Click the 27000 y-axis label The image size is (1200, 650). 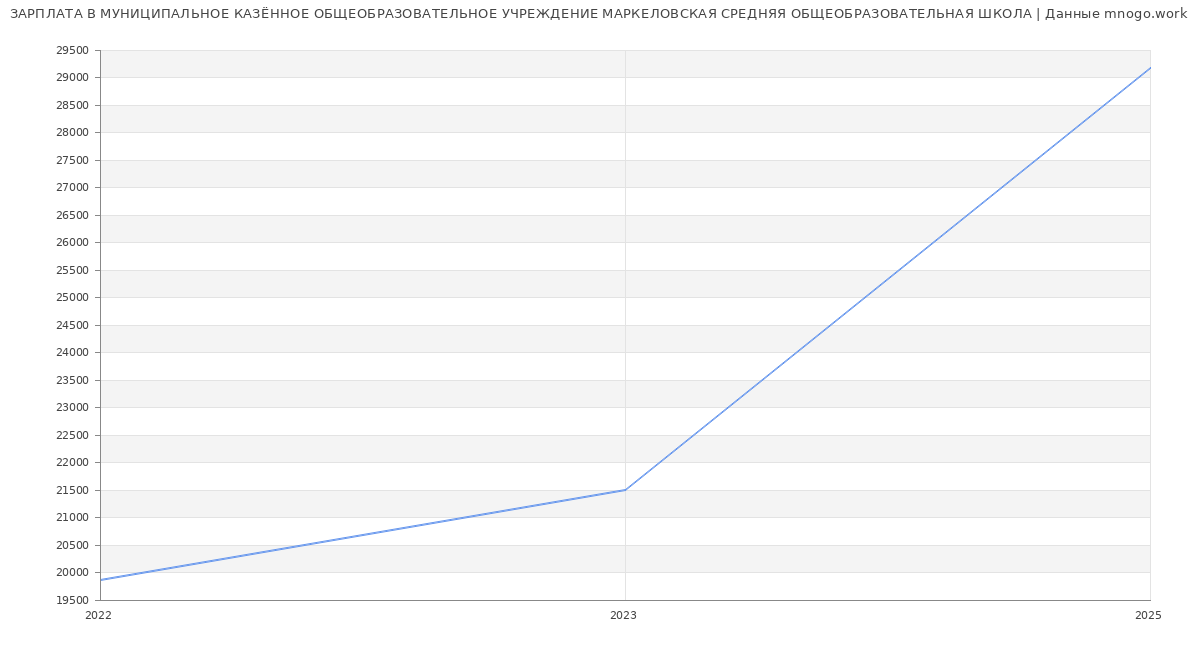click(x=73, y=188)
